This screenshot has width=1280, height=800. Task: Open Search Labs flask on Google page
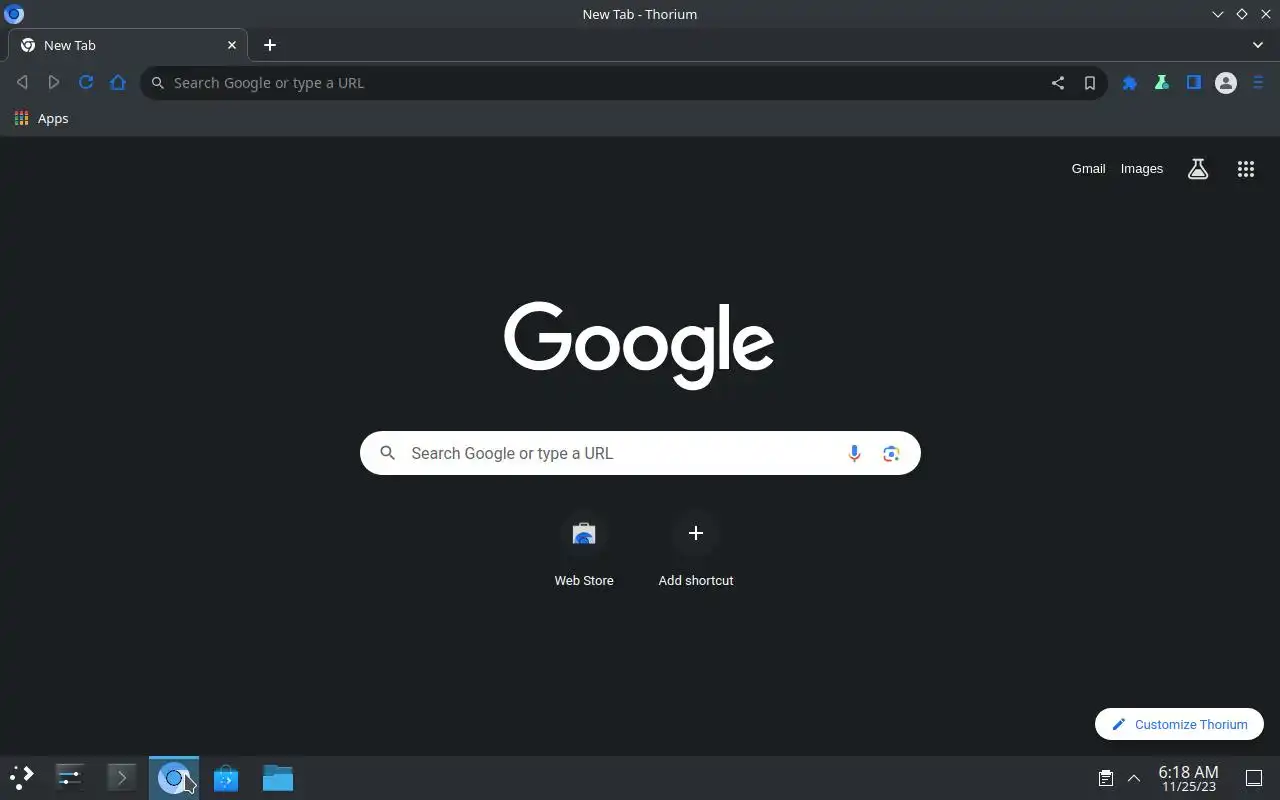1198,169
